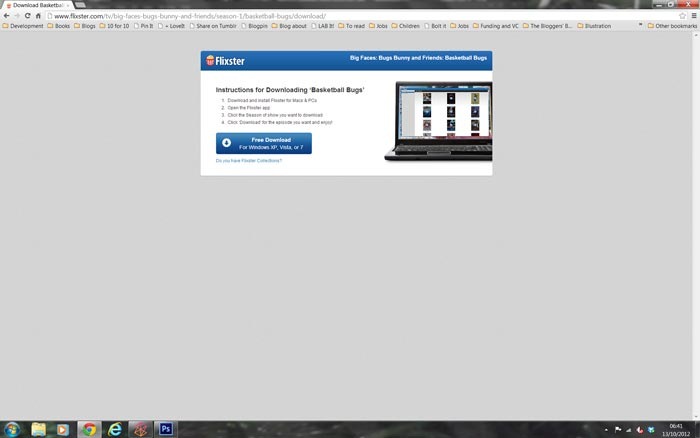
Task: Click the address bar URL
Action: click(190, 16)
